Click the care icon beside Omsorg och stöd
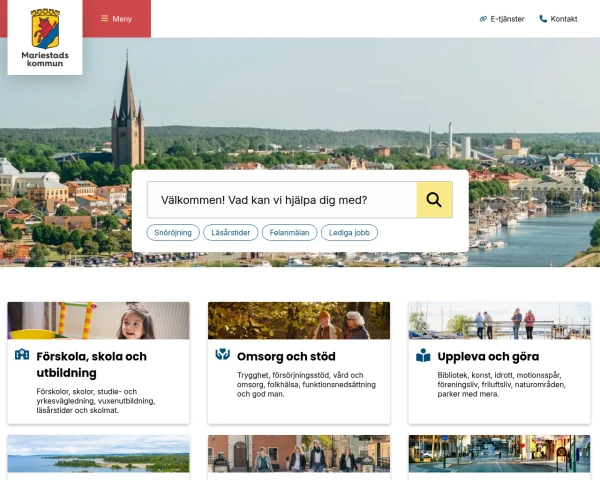Screen dimensions: 600x480 (223, 355)
